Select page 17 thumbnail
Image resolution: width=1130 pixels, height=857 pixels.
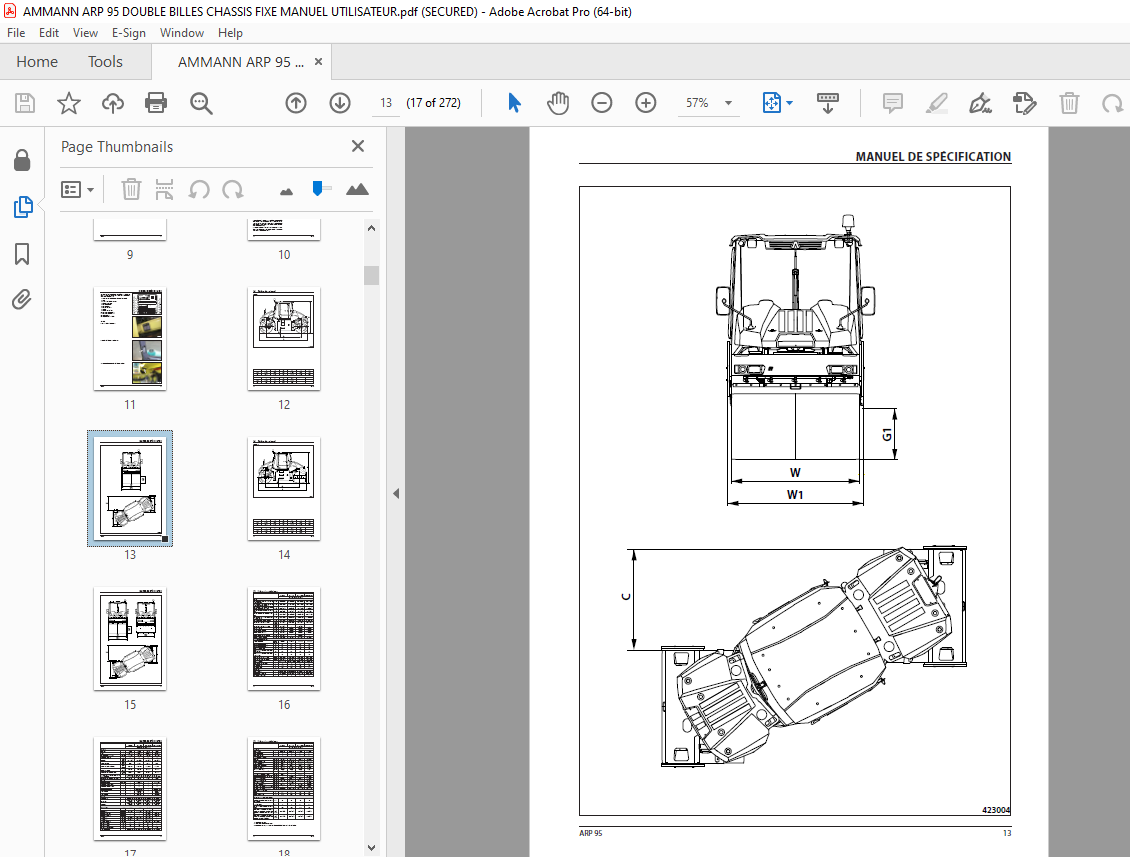[130, 789]
